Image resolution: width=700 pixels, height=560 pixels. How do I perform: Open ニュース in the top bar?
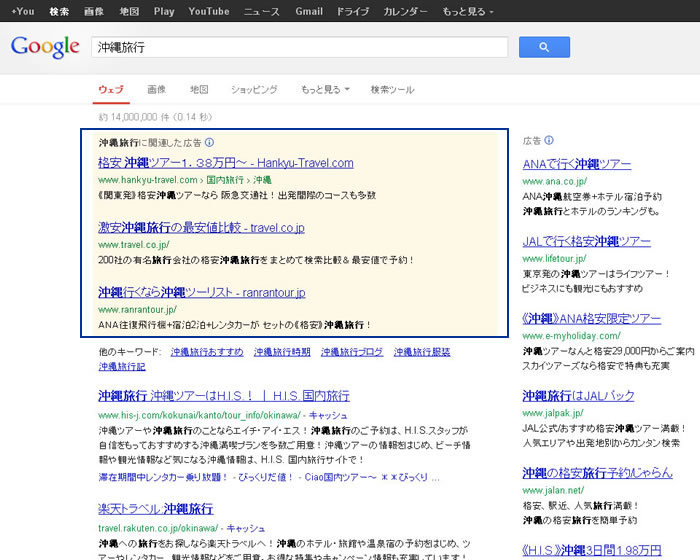click(x=262, y=12)
